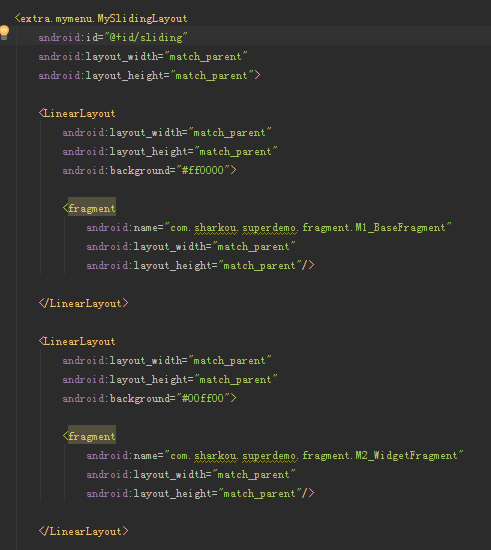Click layout_height under the green LinearLayout

[x=170, y=379]
